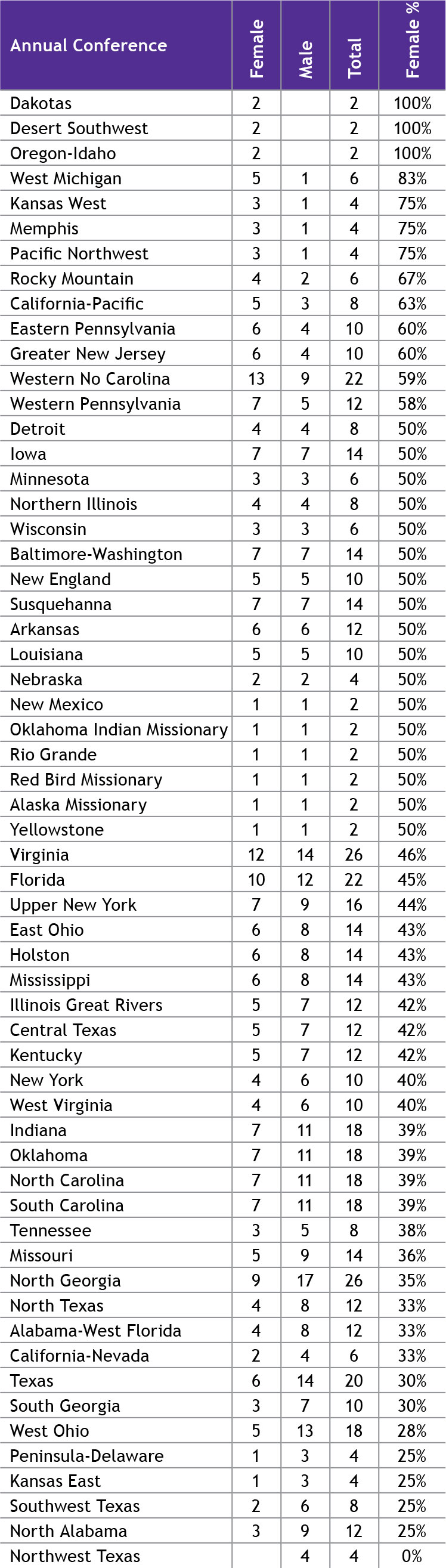Select the Rocky Mountain 67% cell
Image resolution: width=446 pixels, height=1568 pixels.
(x=412, y=279)
